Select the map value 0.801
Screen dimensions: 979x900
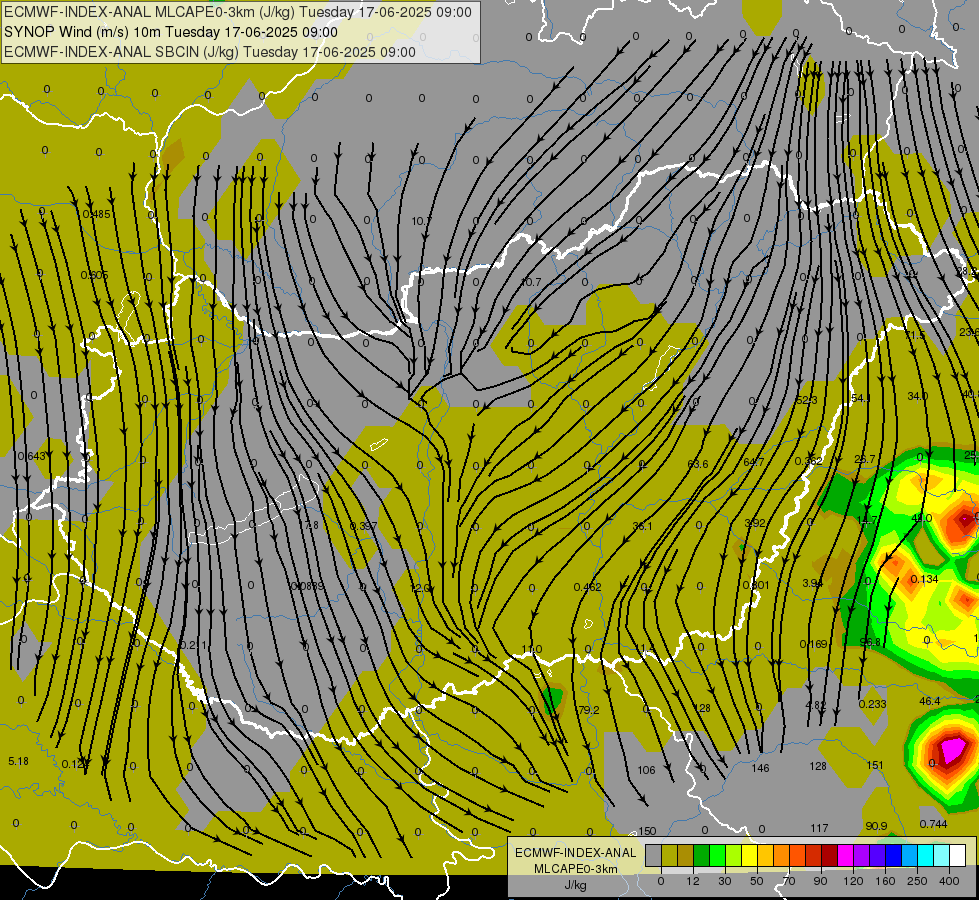point(756,585)
